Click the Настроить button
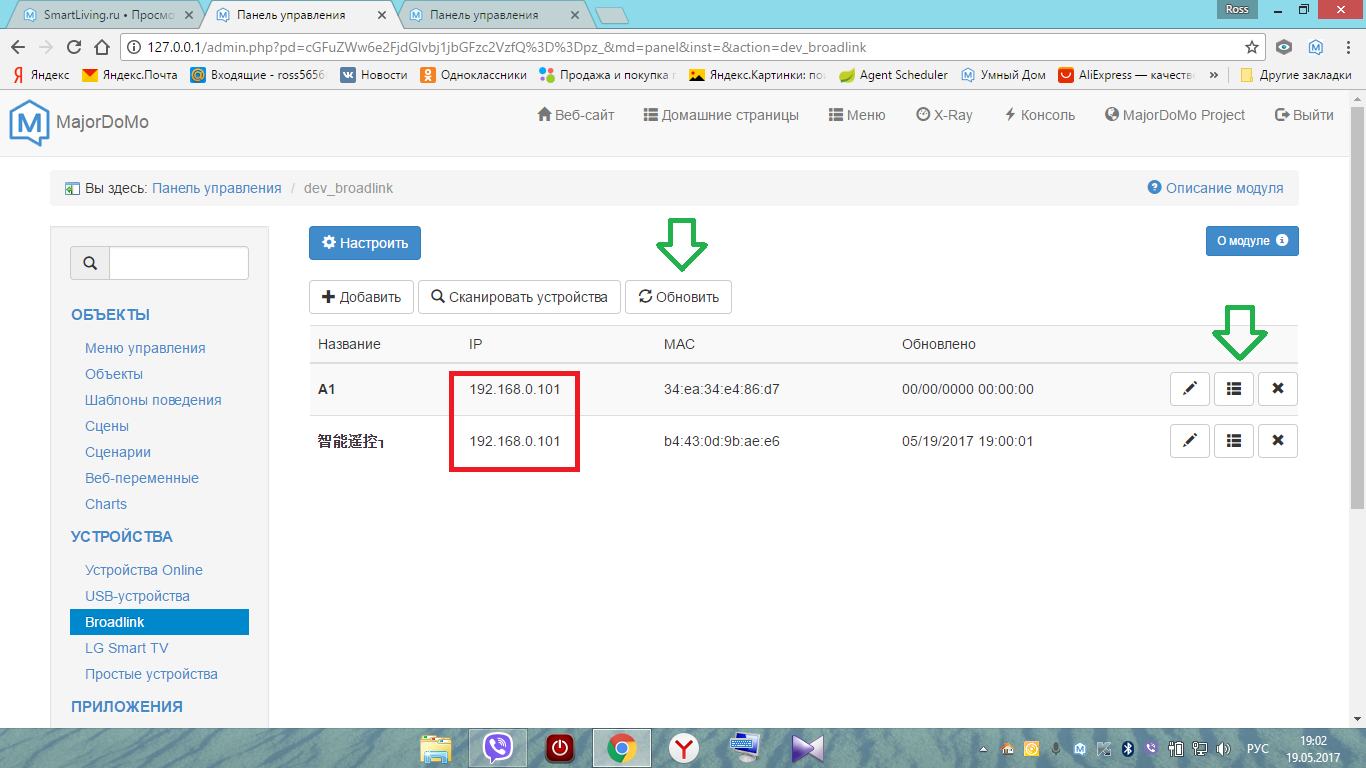This screenshot has width=1366, height=768. coord(365,243)
